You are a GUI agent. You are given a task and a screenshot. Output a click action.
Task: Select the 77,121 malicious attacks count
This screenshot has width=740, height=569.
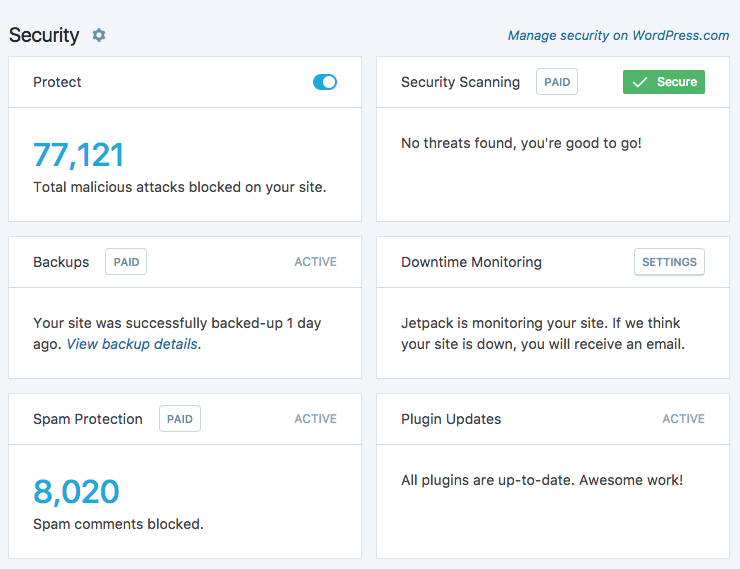click(x=79, y=155)
